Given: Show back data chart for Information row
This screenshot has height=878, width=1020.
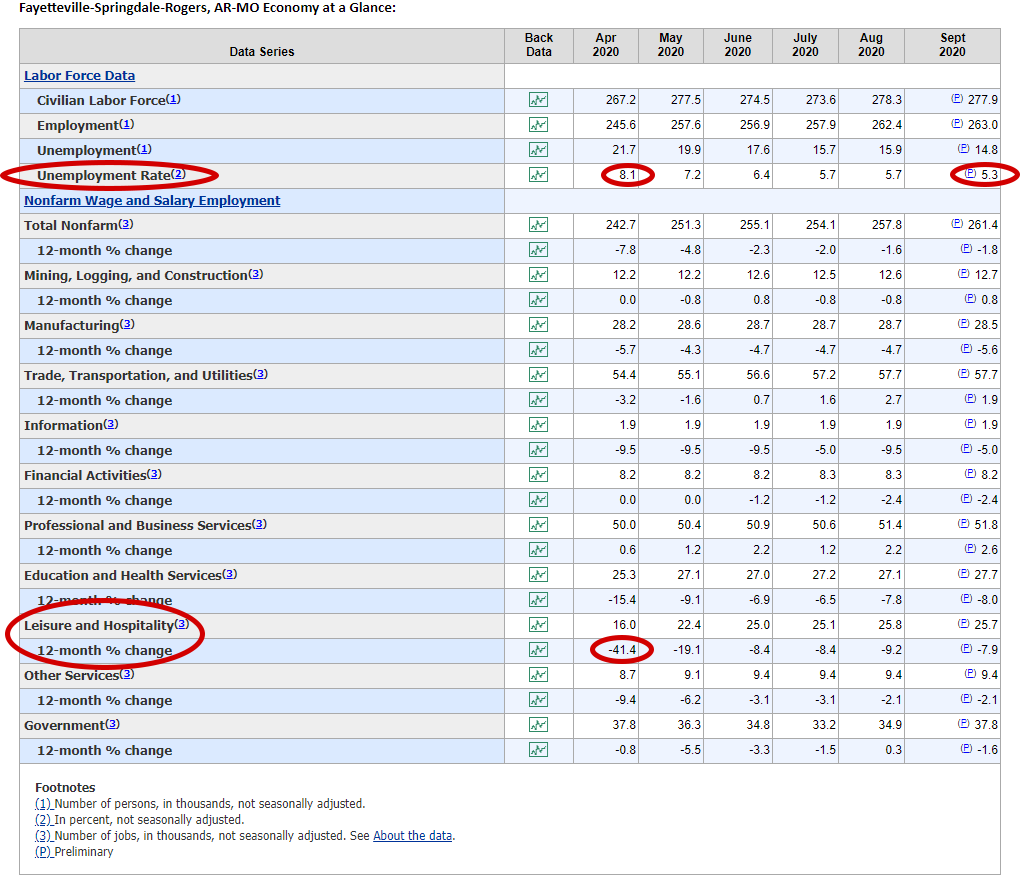Looking at the screenshot, I should click(x=538, y=425).
